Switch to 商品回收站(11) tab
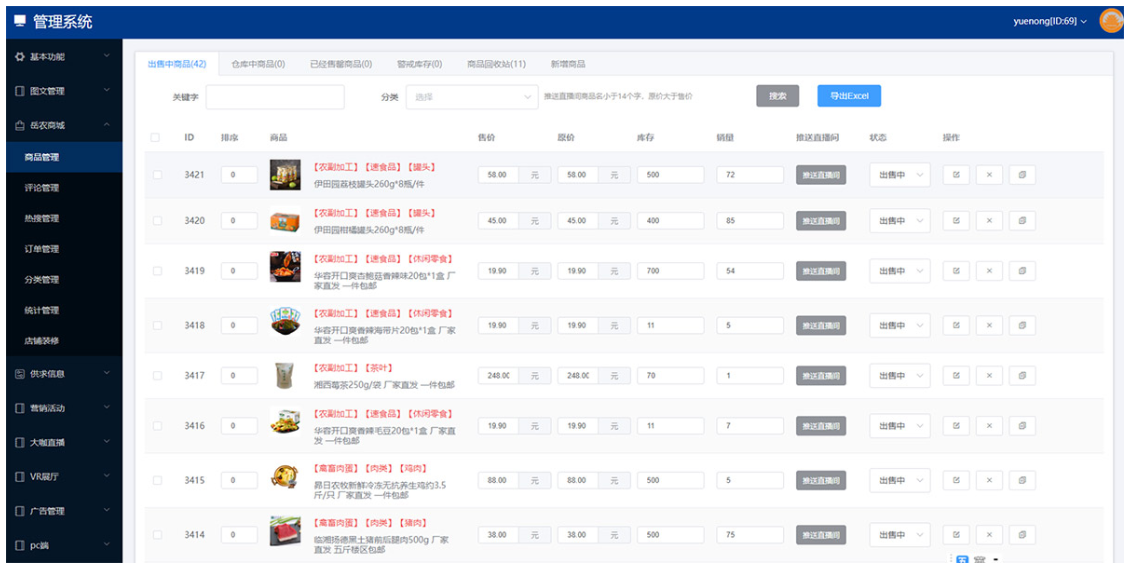Screen dimensions: 1129x571 tap(496, 64)
